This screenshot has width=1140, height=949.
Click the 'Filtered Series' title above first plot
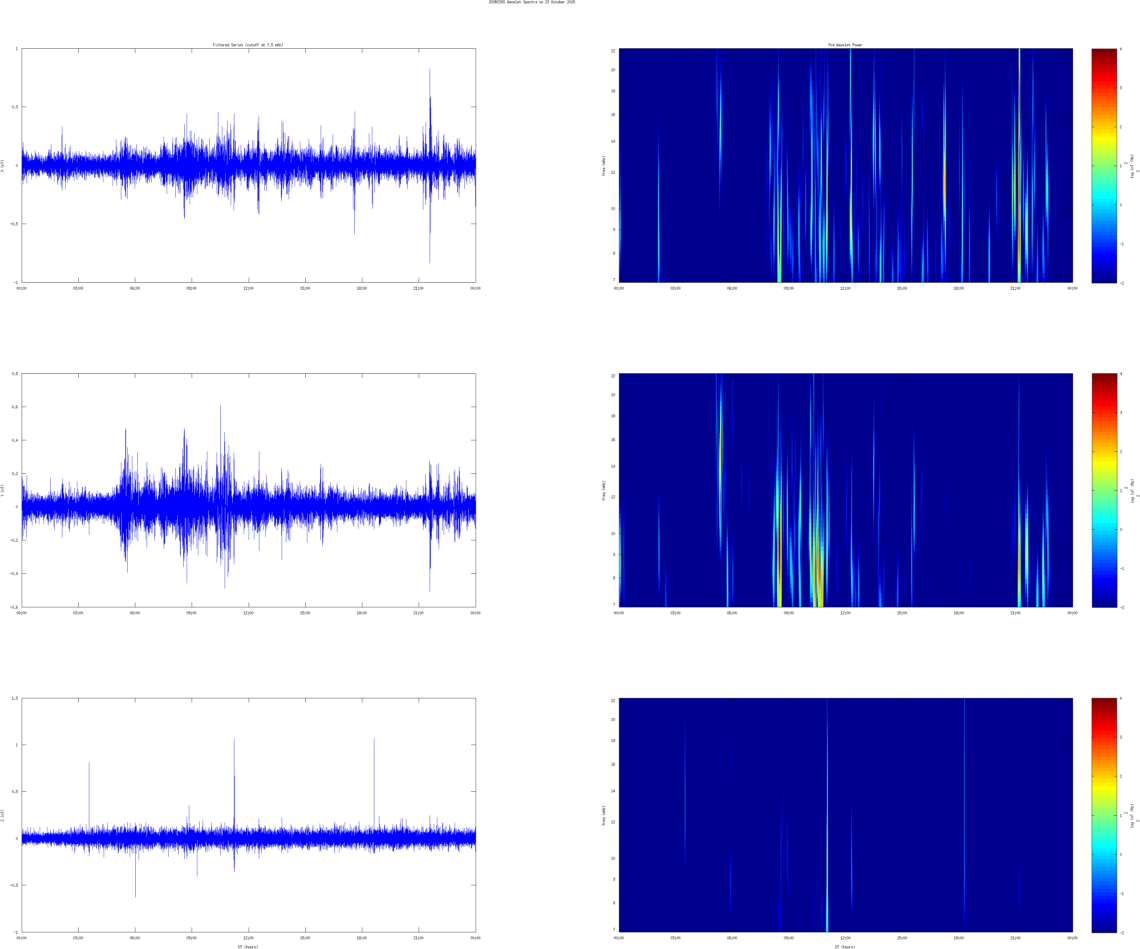[248, 45]
